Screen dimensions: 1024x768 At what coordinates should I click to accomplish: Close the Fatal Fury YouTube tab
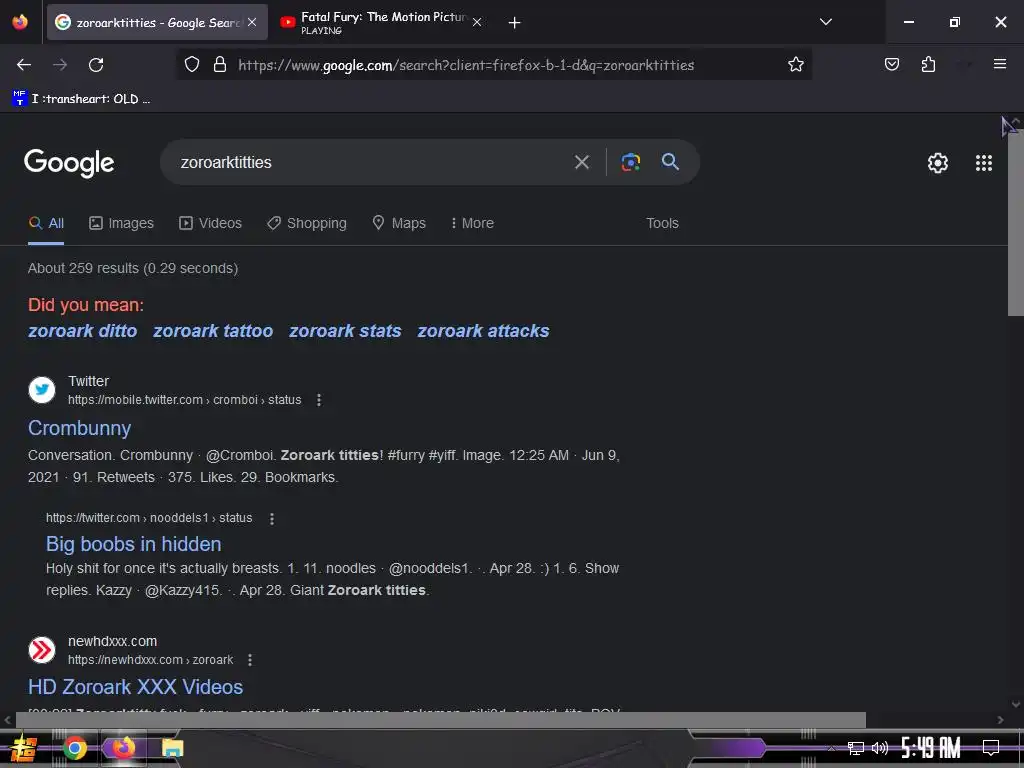coord(477,22)
